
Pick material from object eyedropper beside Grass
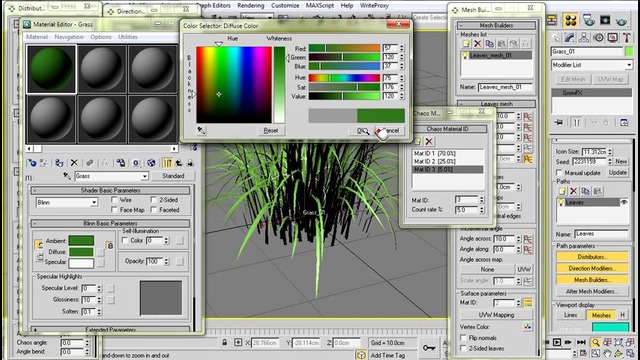[67, 176]
